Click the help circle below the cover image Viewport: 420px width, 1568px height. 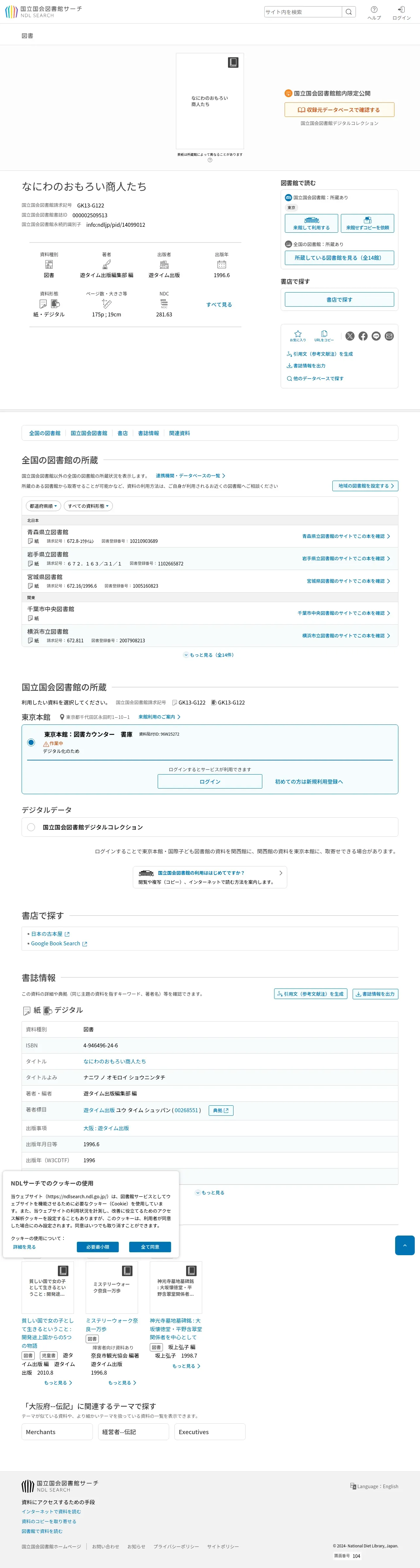pos(210,161)
